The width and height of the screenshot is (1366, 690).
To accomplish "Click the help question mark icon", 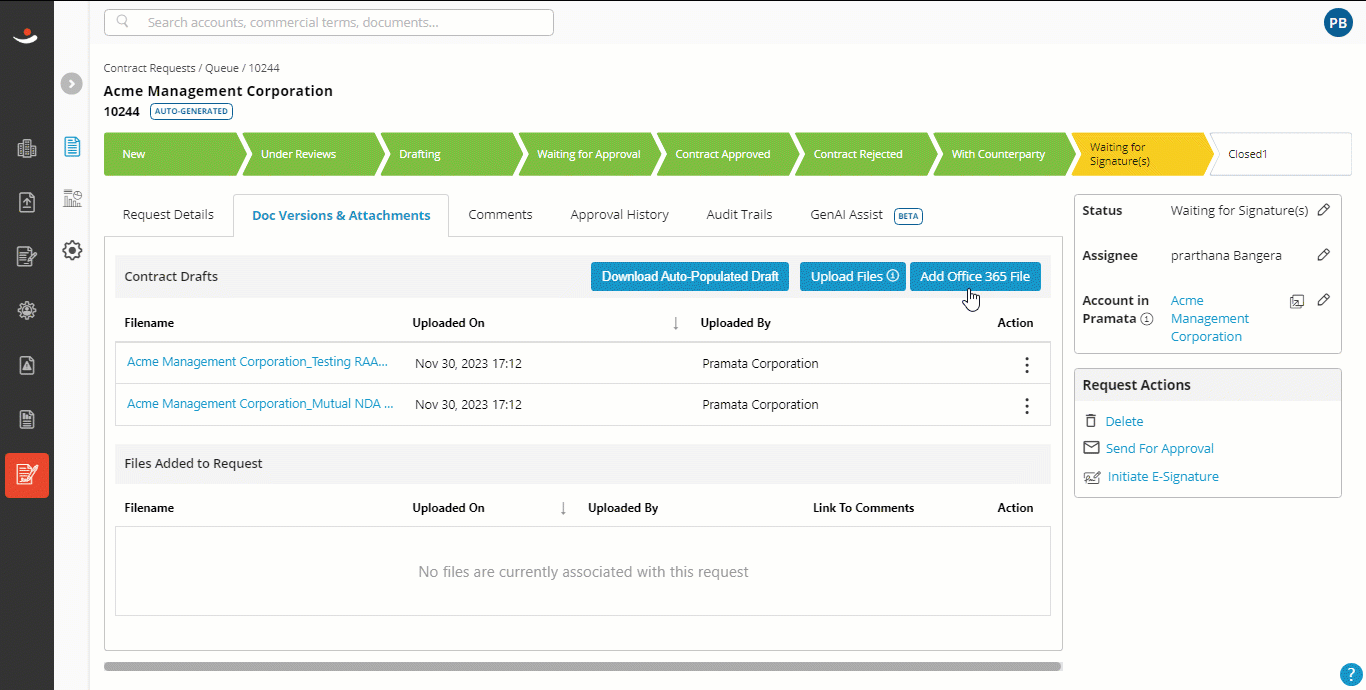I will [1350, 674].
